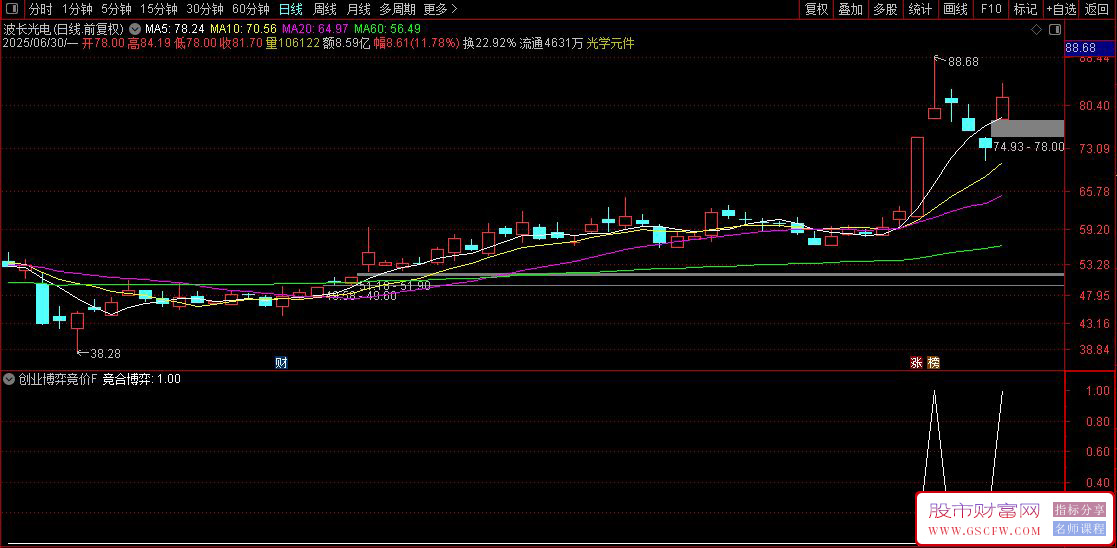Image resolution: width=1117 pixels, height=548 pixels.
Task: Open the 统计 statistics button
Action: coord(920,9)
